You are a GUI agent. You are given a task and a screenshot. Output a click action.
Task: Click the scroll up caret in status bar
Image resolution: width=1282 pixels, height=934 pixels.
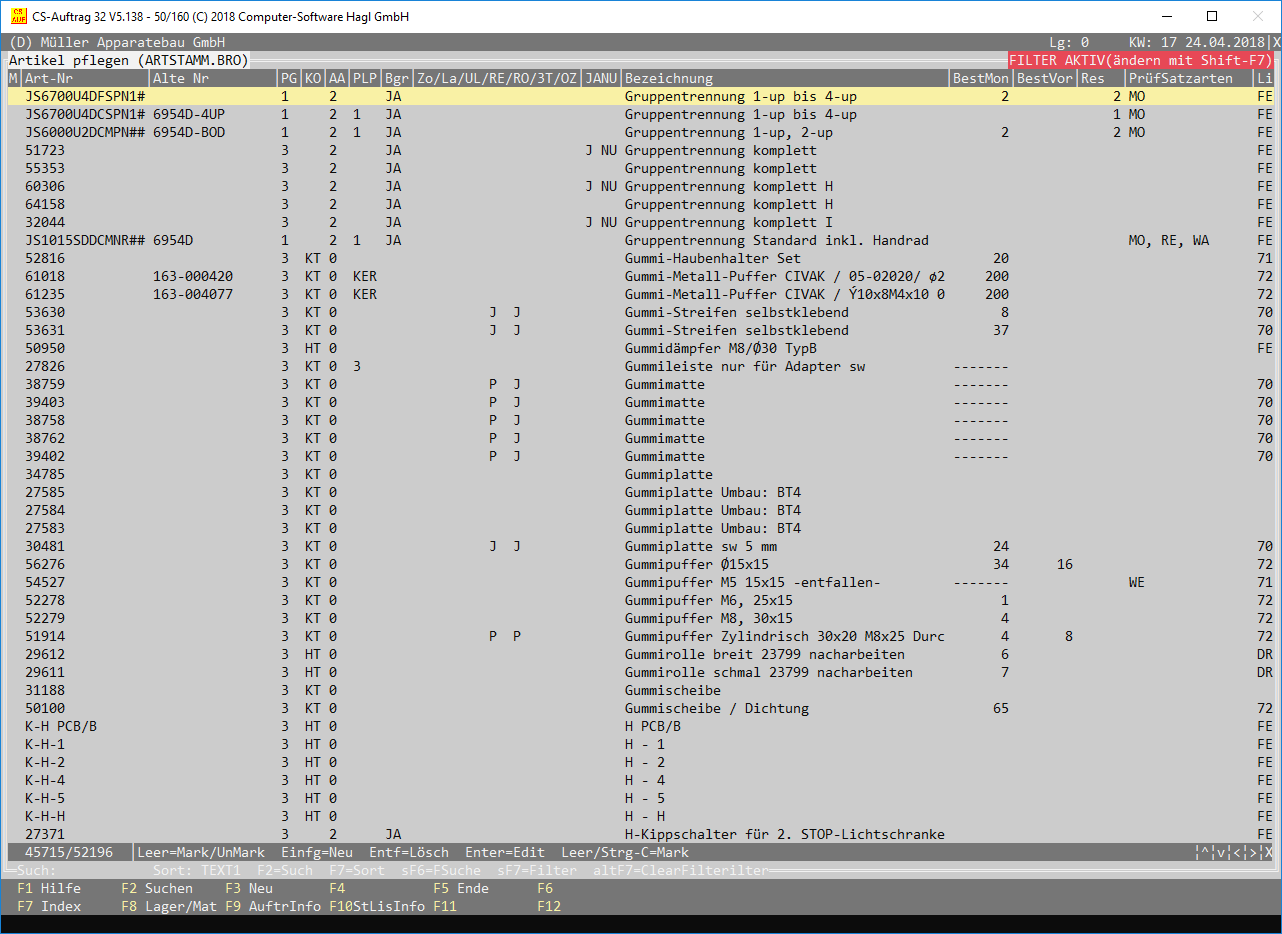click(x=1206, y=853)
